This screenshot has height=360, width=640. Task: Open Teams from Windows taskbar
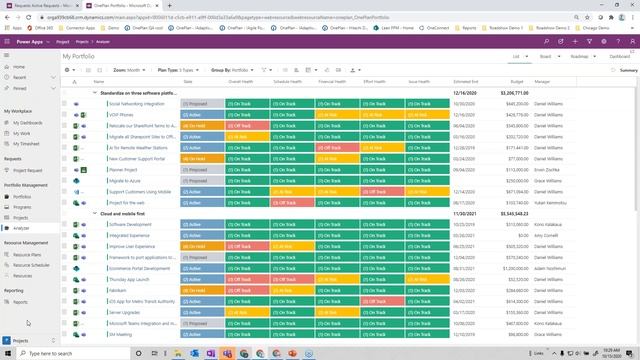(227, 353)
